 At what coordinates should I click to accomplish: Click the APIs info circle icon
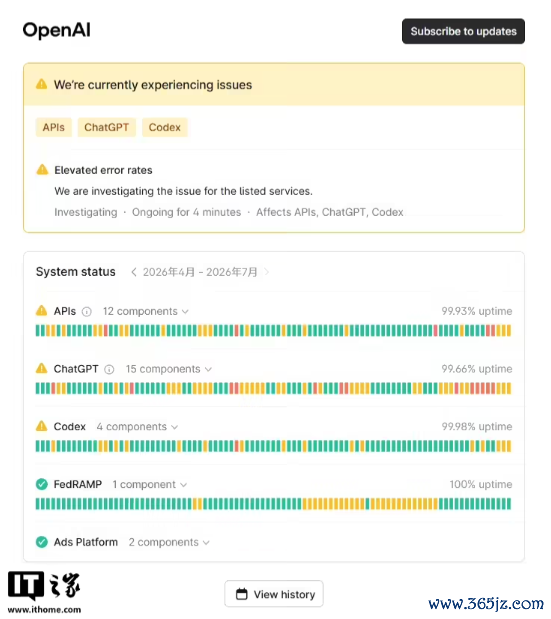click(87, 312)
